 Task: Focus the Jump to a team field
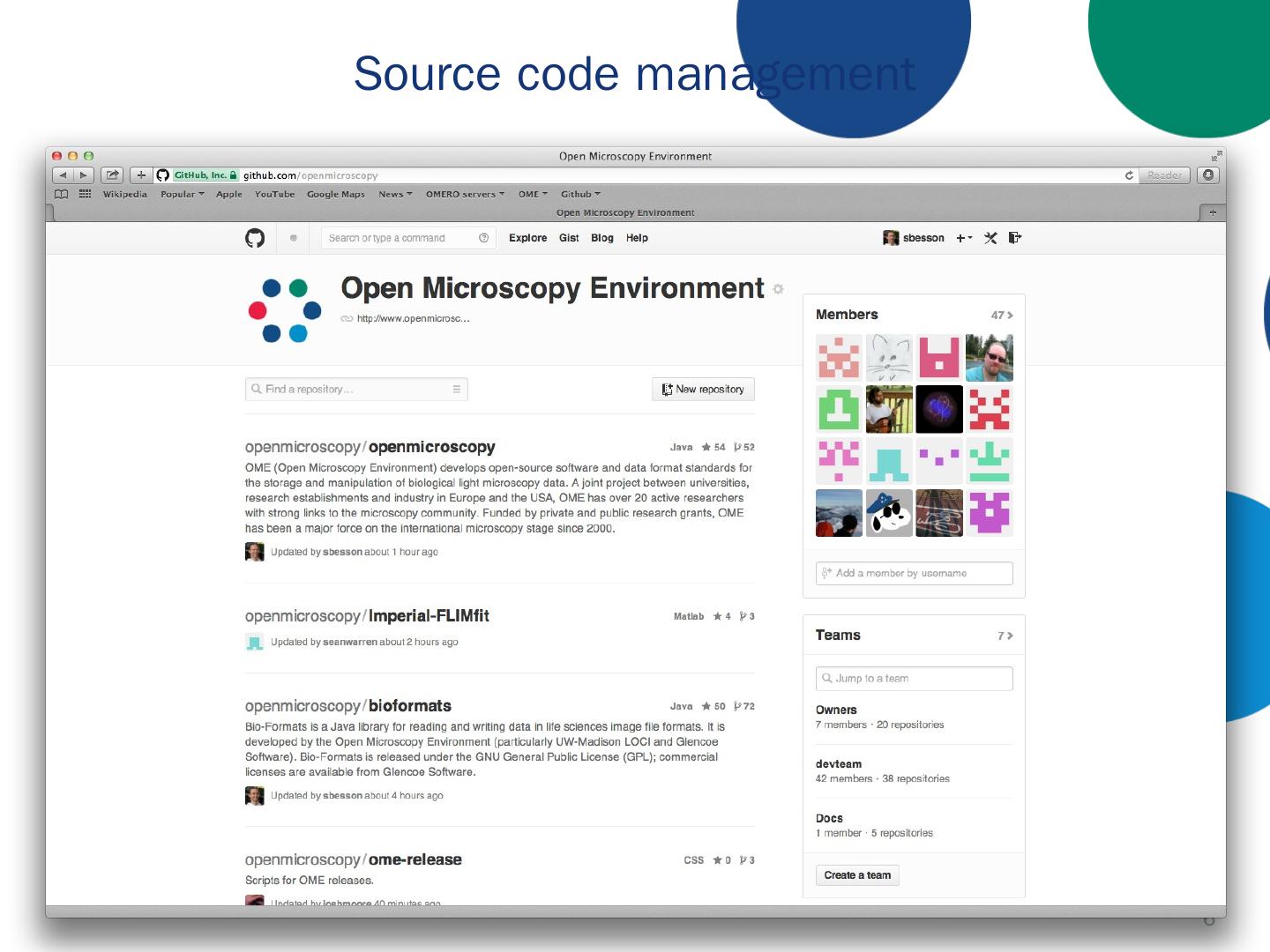point(915,678)
